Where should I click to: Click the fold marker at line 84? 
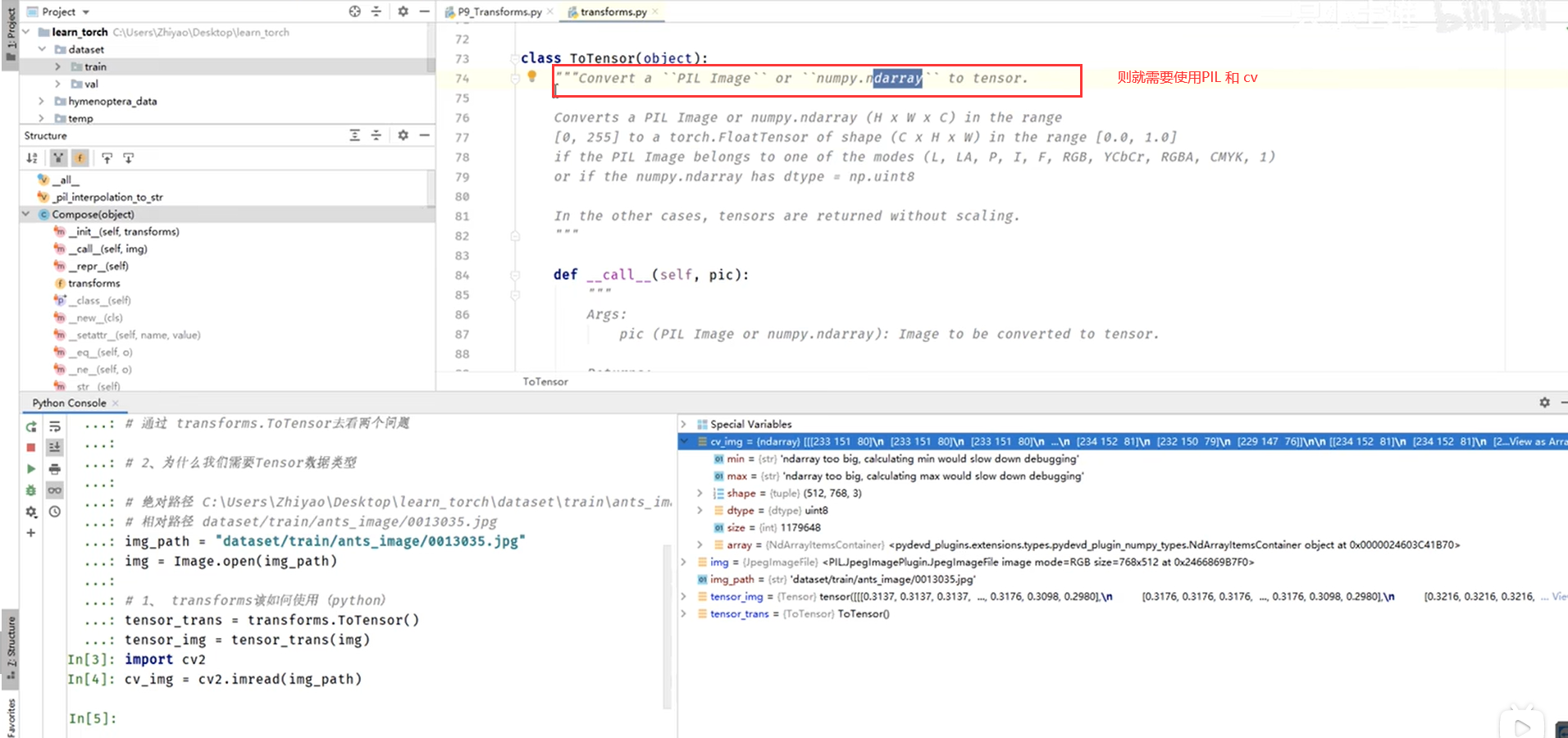coord(515,275)
